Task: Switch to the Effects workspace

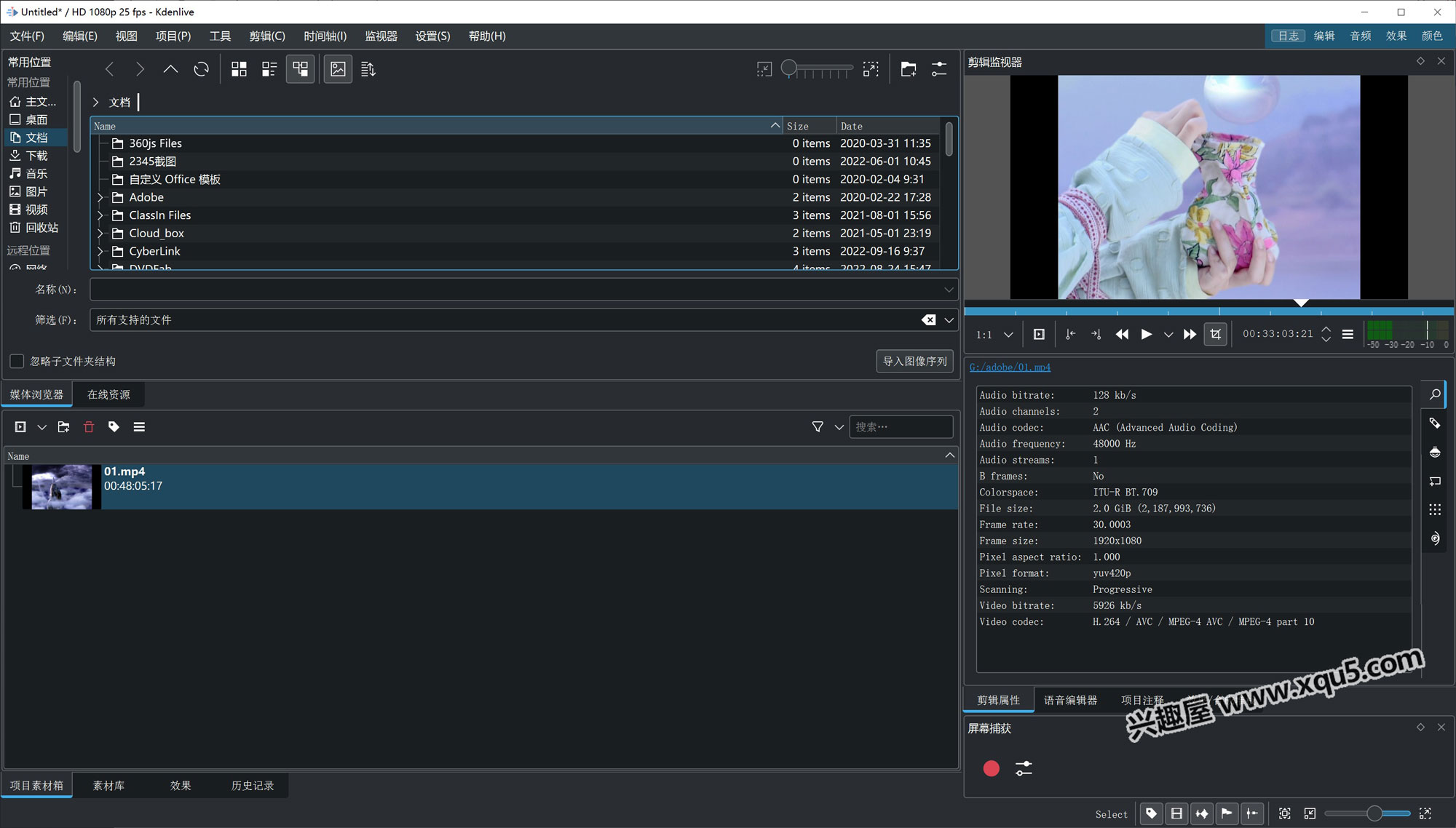Action: [x=1396, y=36]
